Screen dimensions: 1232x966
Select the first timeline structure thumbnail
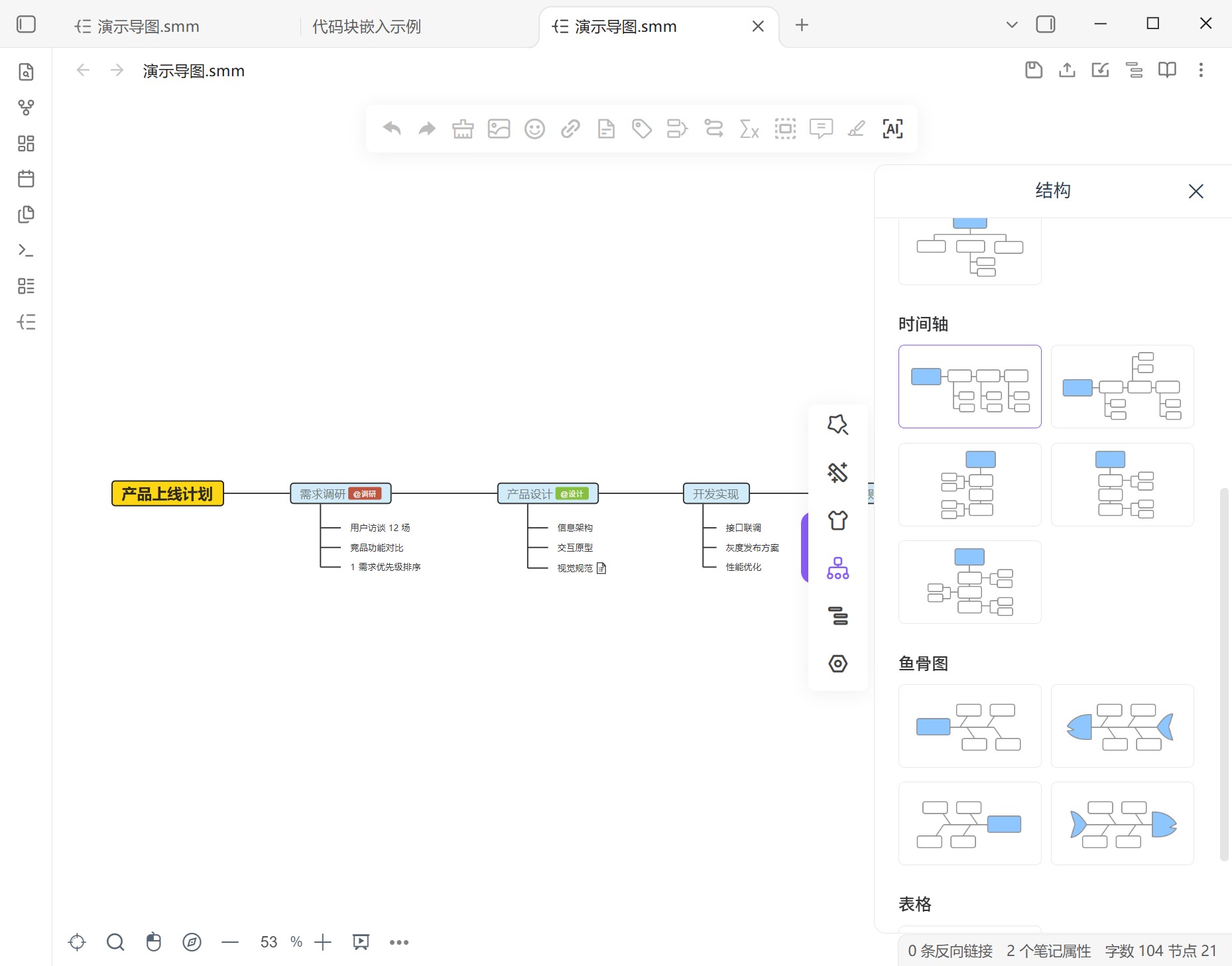pyautogui.click(x=970, y=387)
